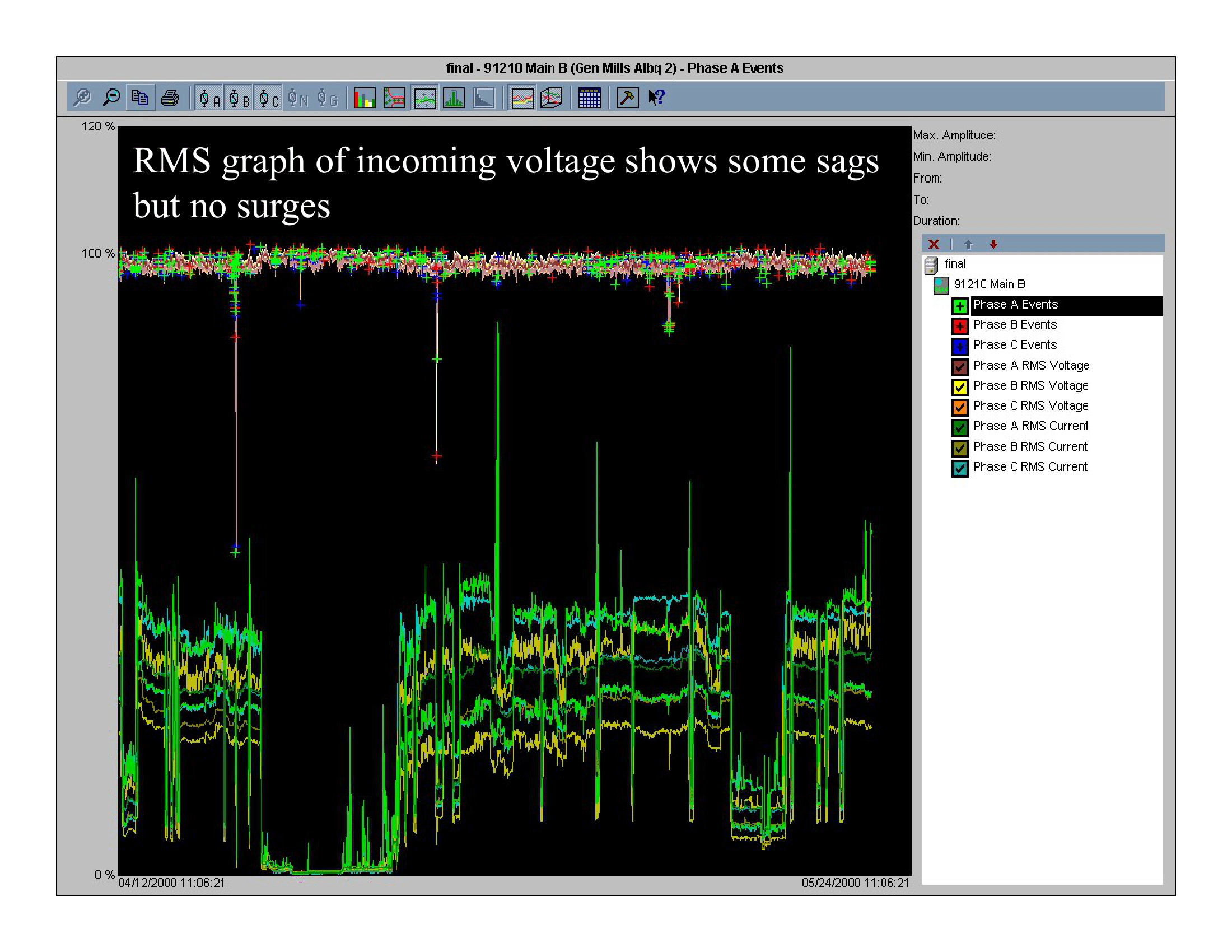Click the printer icon
The image size is (1232, 952).
[x=170, y=97]
